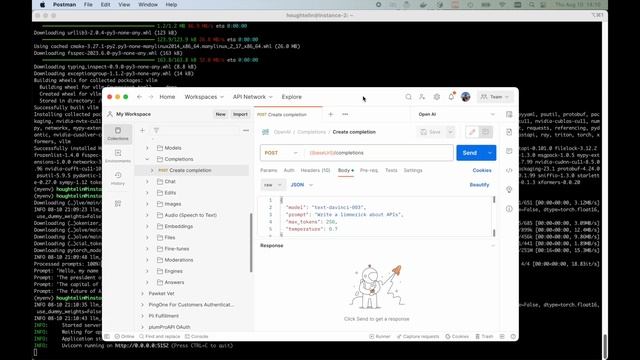The height and width of the screenshot is (360, 640).
Task: Click the collections sidebar scrollbar
Action: pos(251,242)
